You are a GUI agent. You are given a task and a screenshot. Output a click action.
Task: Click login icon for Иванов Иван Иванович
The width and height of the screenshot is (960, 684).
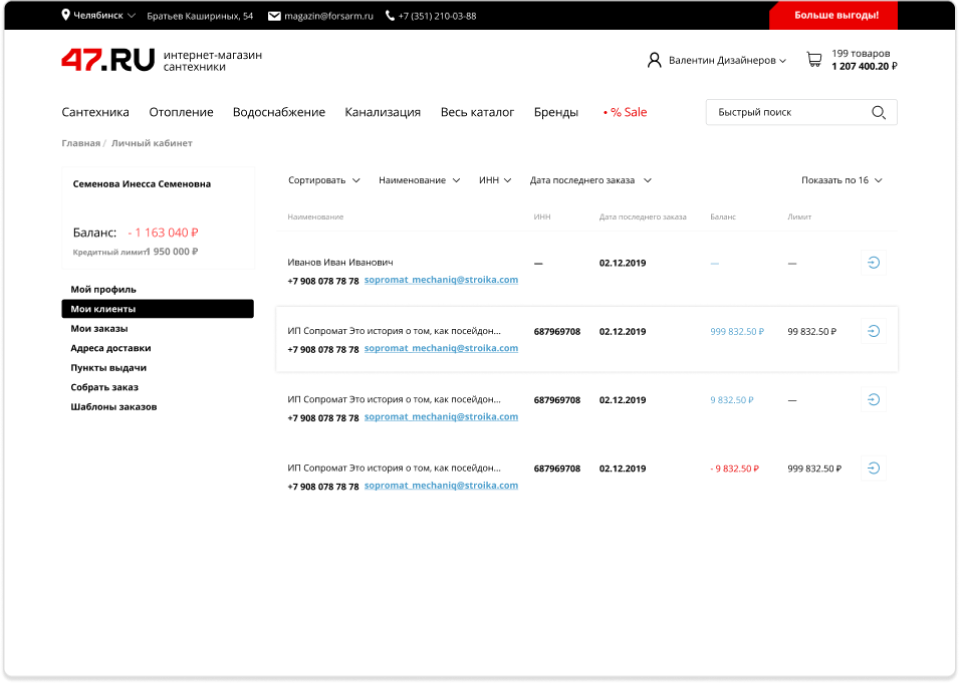pyautogui.click(x=873, y=263)
